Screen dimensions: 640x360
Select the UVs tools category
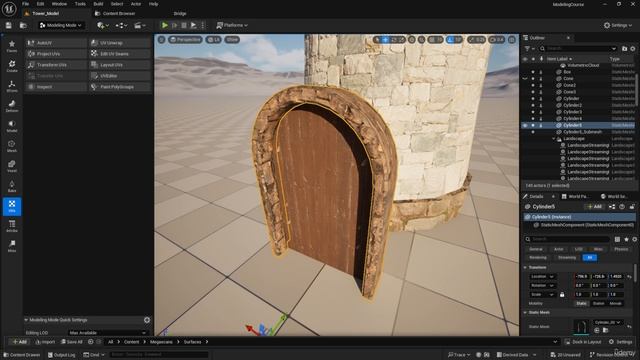(12, 206)
